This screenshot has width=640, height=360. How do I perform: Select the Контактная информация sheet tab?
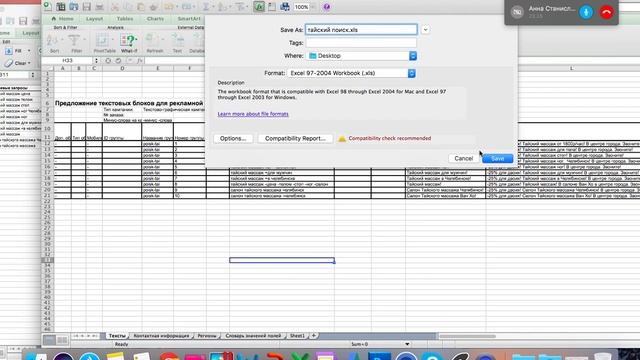click(x=161, y=336)
